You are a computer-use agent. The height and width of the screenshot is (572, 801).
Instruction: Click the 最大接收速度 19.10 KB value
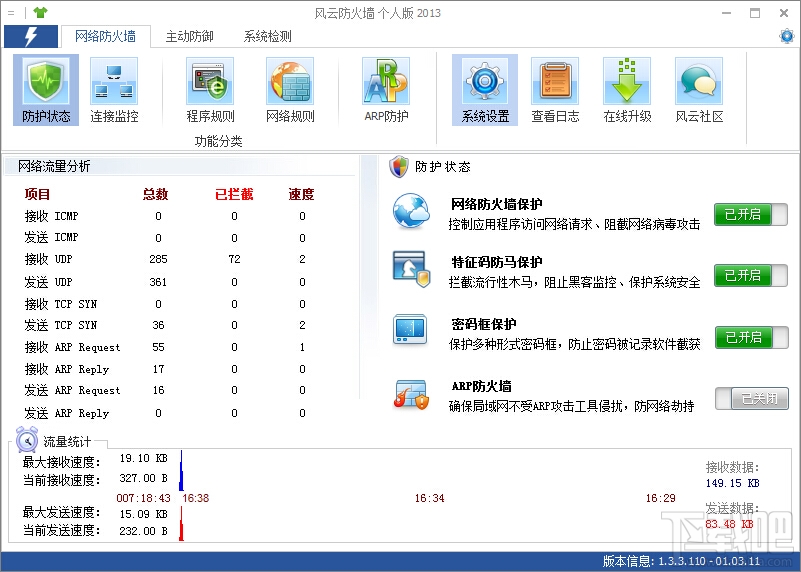tap(144, 458)
